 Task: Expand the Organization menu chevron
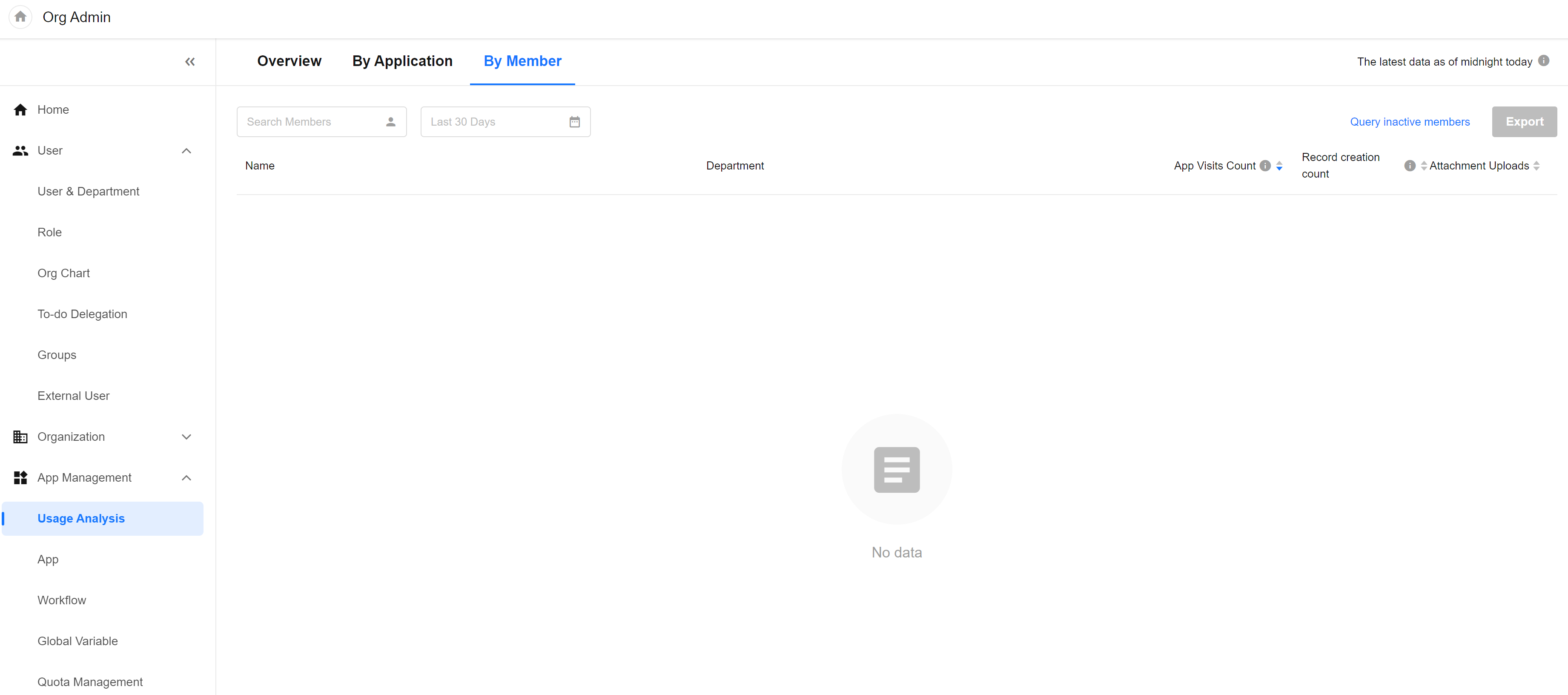[187, 437]
